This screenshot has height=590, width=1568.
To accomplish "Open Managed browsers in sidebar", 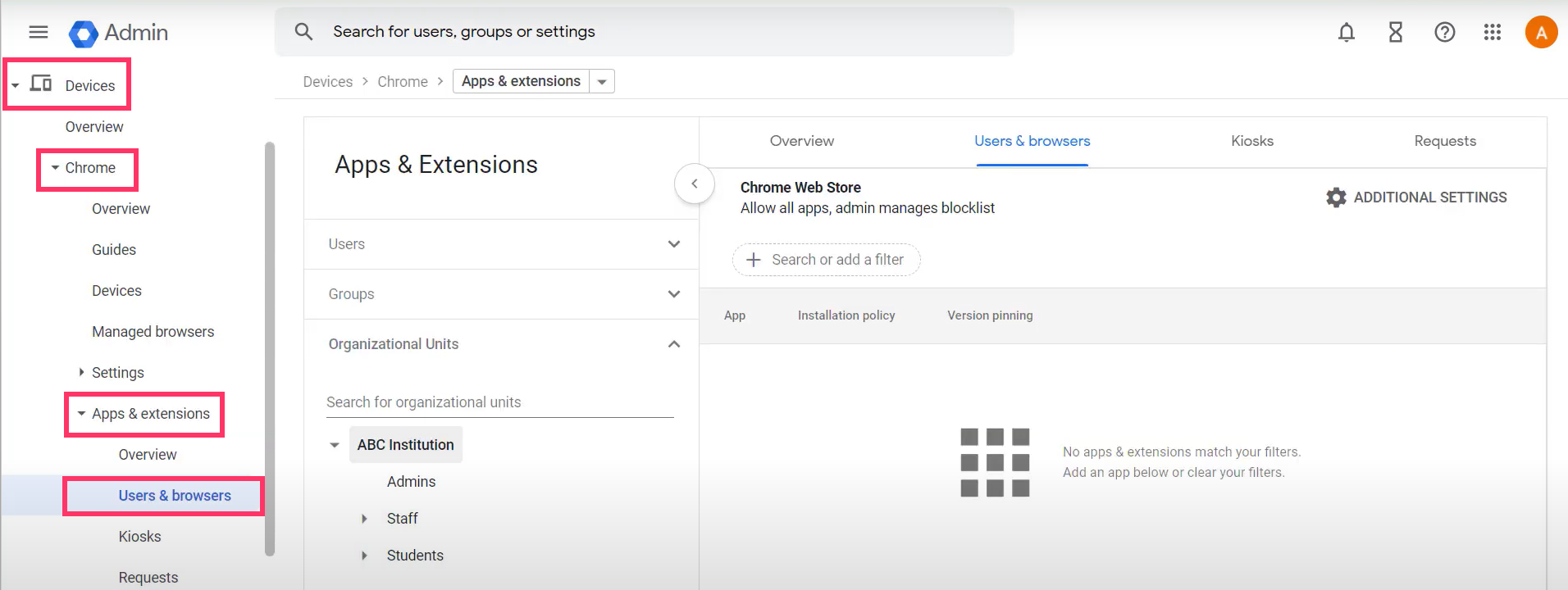I will click(x=153, y=332).
